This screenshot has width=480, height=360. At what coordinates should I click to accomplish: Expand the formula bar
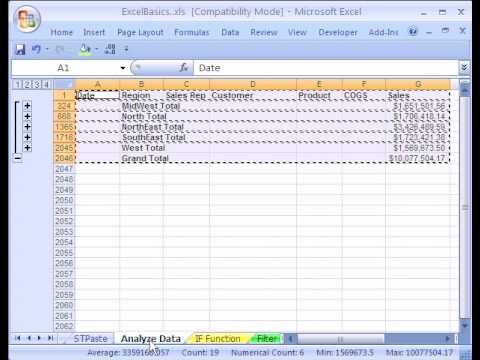(x=464, y=68)
